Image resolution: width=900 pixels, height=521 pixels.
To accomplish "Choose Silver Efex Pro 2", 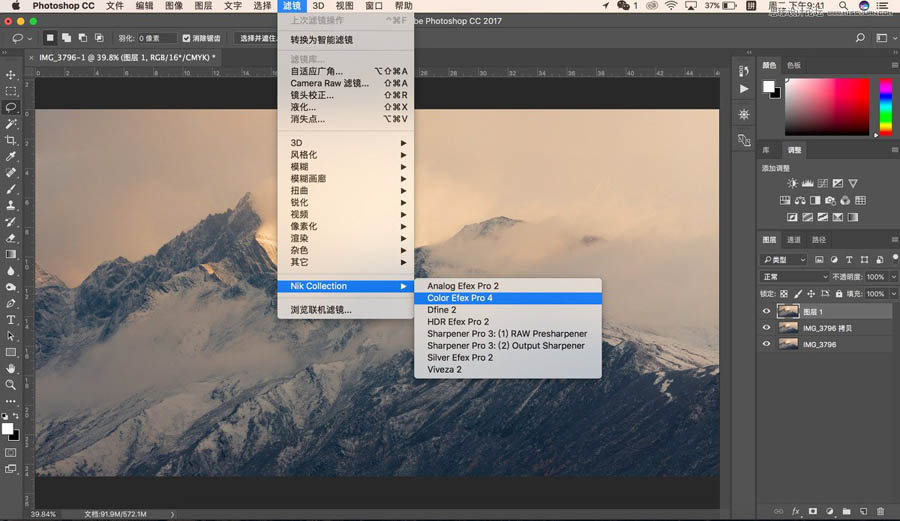I will tap(507, 357).
